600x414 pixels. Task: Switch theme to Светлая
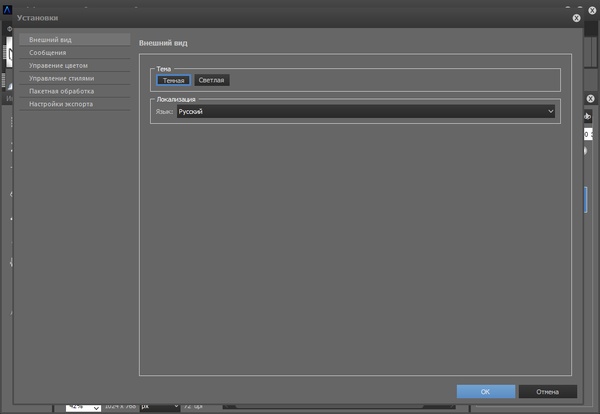[212, 79]
